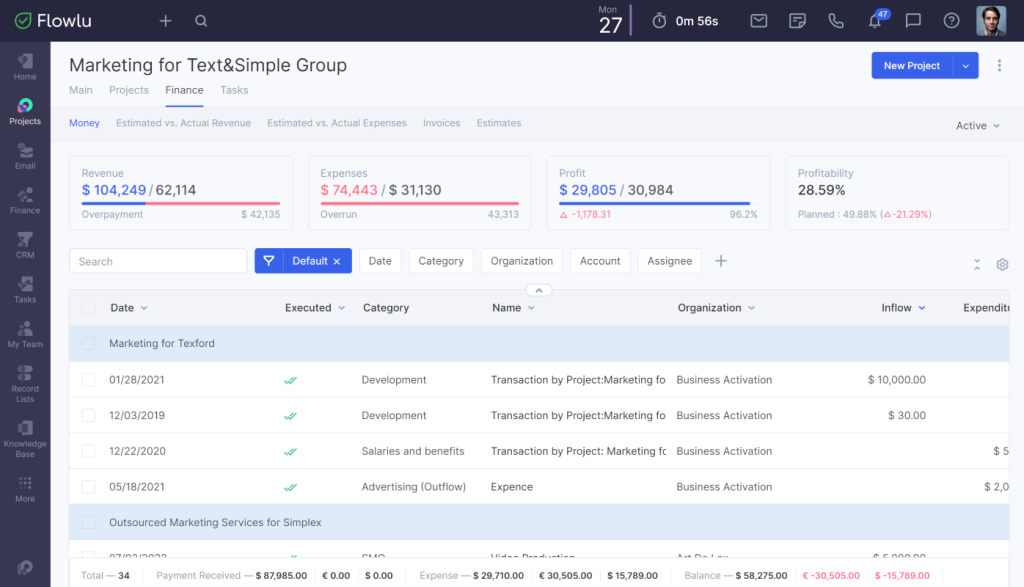This screenshot has width=1024, height=587.
Task: Open the Account filter dropdown
Action: tap(600, 261)
